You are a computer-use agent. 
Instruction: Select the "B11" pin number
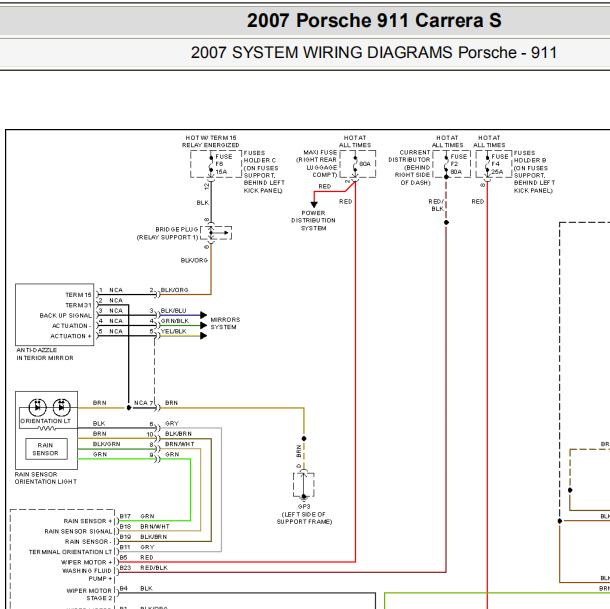click(124, 547)
